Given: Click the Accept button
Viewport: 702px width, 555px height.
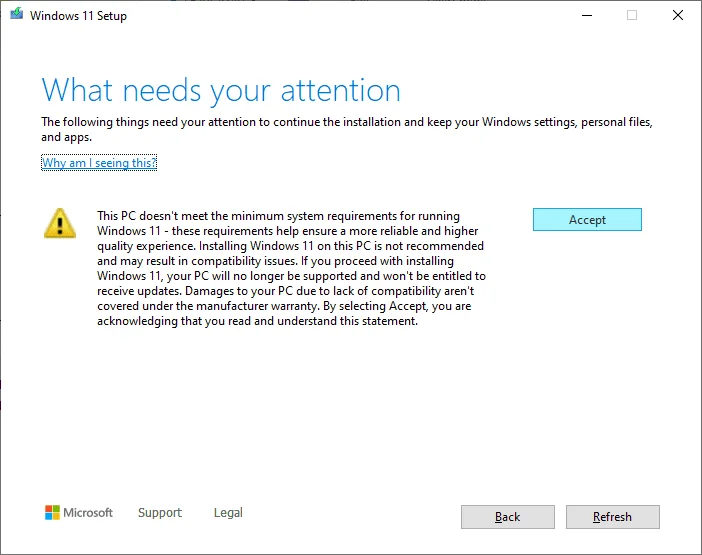Looking at the screenshot, I should 587,219.
